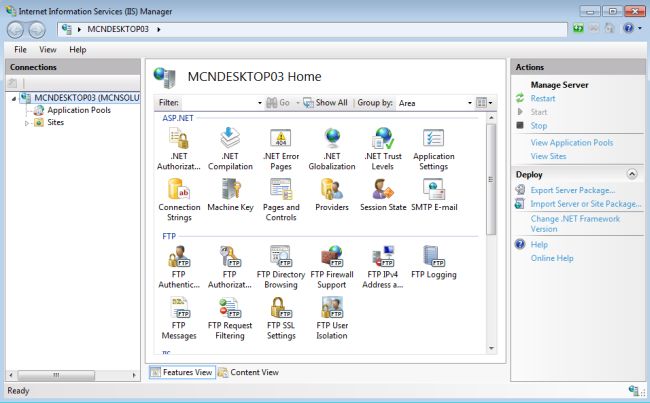
Task: Open the Filter dropdown arrow
Action: point(260,103)
